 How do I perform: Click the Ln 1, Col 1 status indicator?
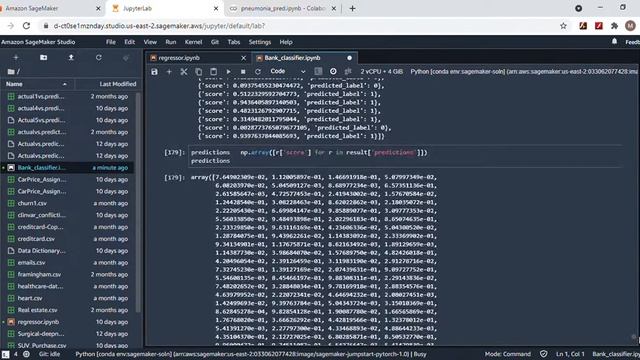tap(570, 354)
